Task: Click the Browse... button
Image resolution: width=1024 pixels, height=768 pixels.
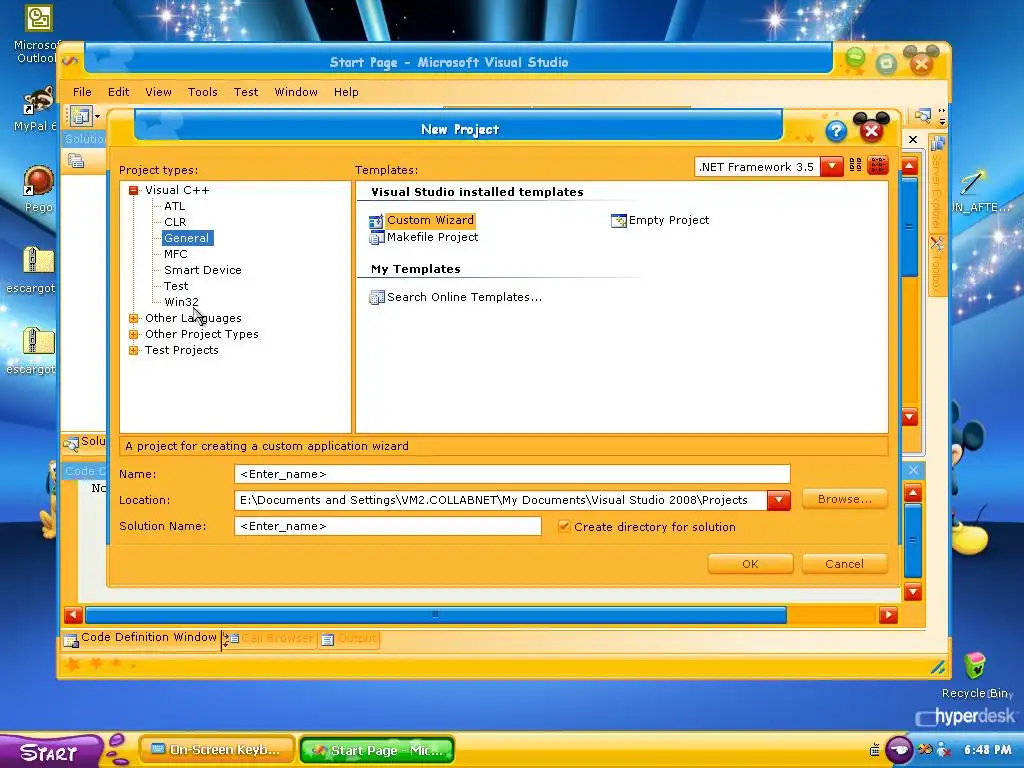Action: tap(844, 500)
